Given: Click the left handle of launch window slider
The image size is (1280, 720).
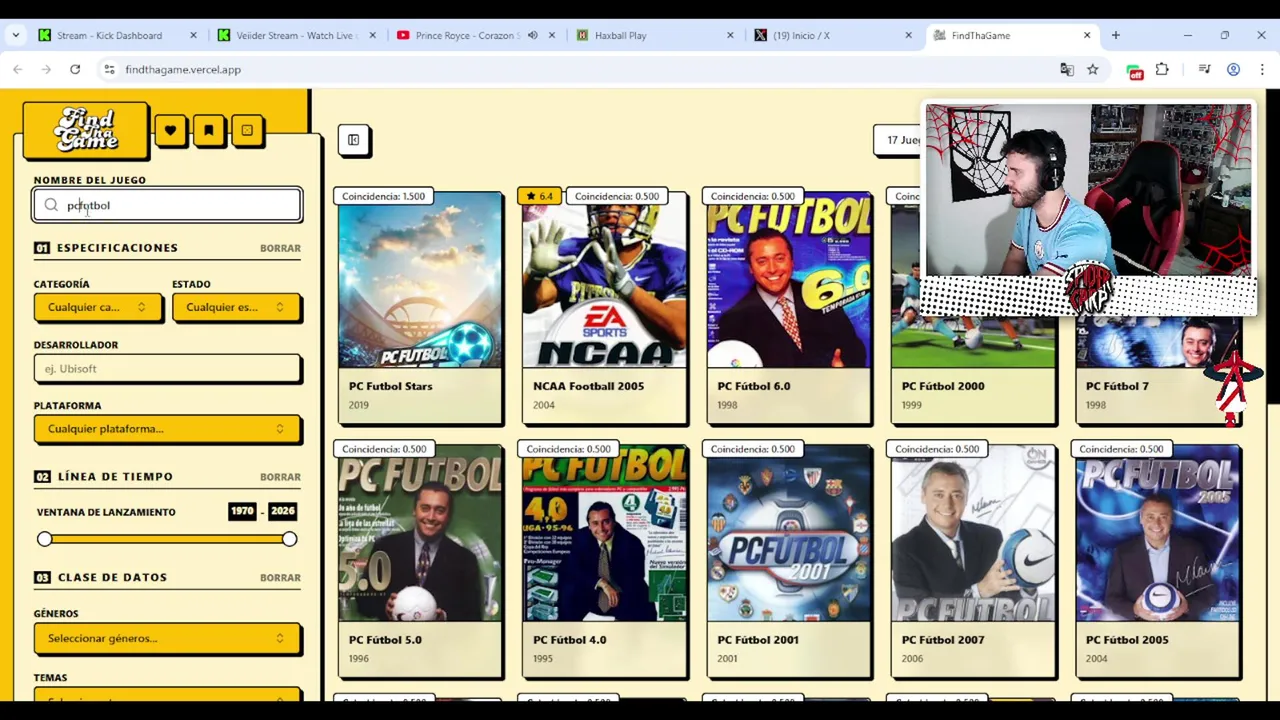Looking at the screenshot, I should pyautogui.click(x=44, y=539).
